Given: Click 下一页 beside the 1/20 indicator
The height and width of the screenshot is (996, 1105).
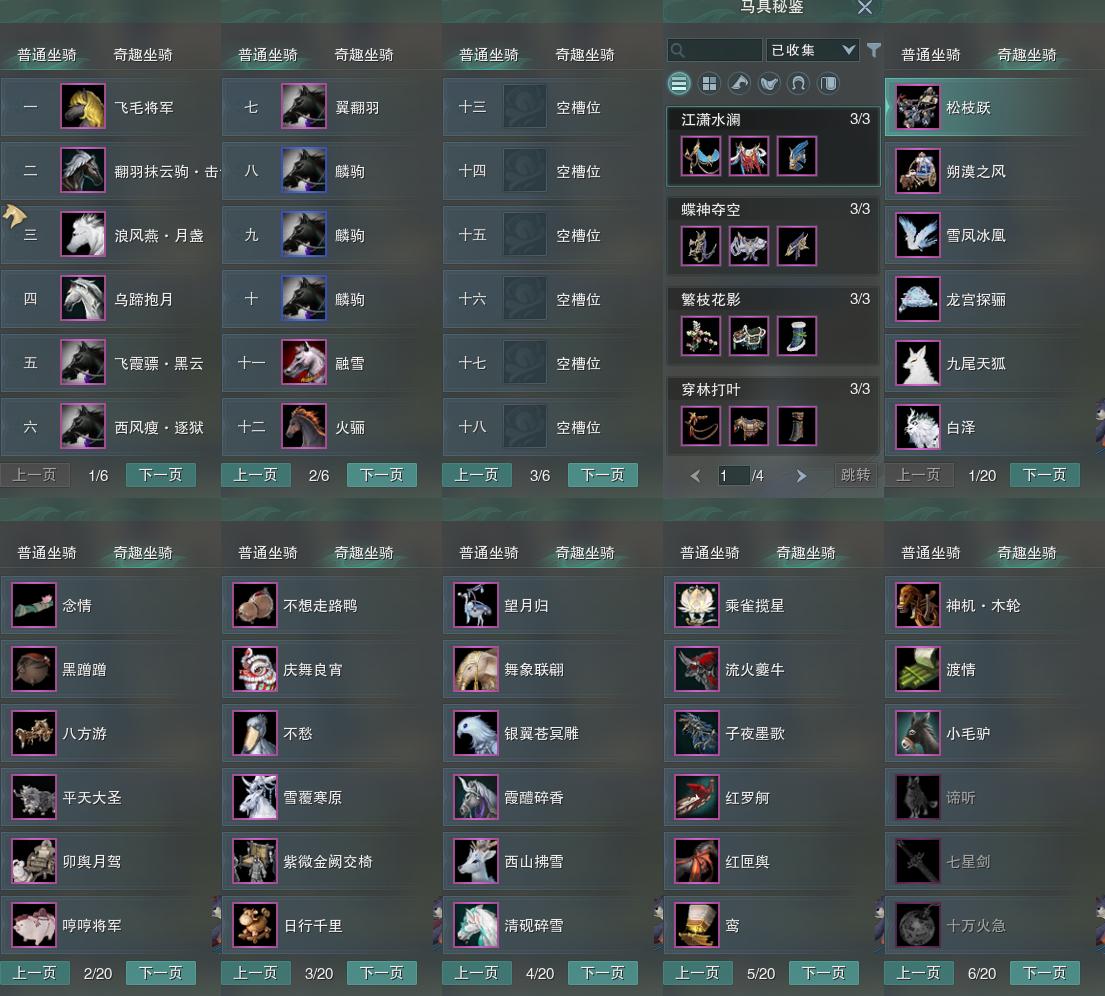Looking at the screenshot, I should pyautogui.click(x=1044, y=475).
